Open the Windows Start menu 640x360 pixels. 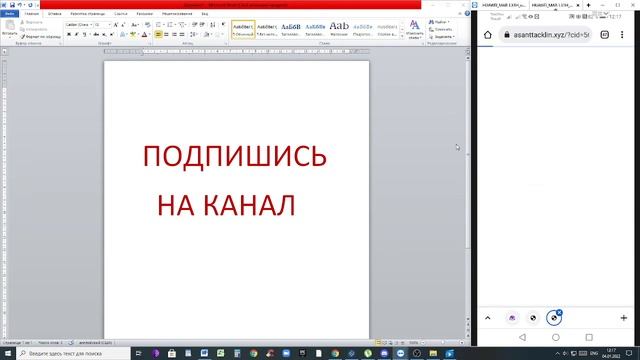pyautogui.click(x=8, y=353)
